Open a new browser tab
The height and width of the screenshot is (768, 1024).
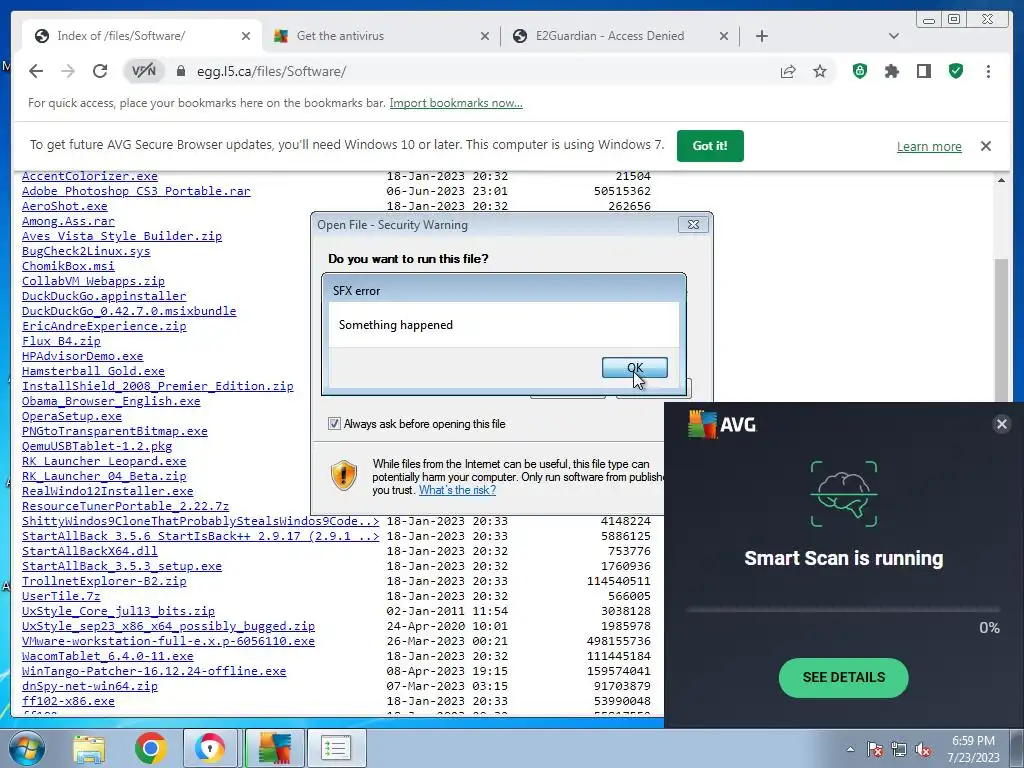click(x=761, y=36)
